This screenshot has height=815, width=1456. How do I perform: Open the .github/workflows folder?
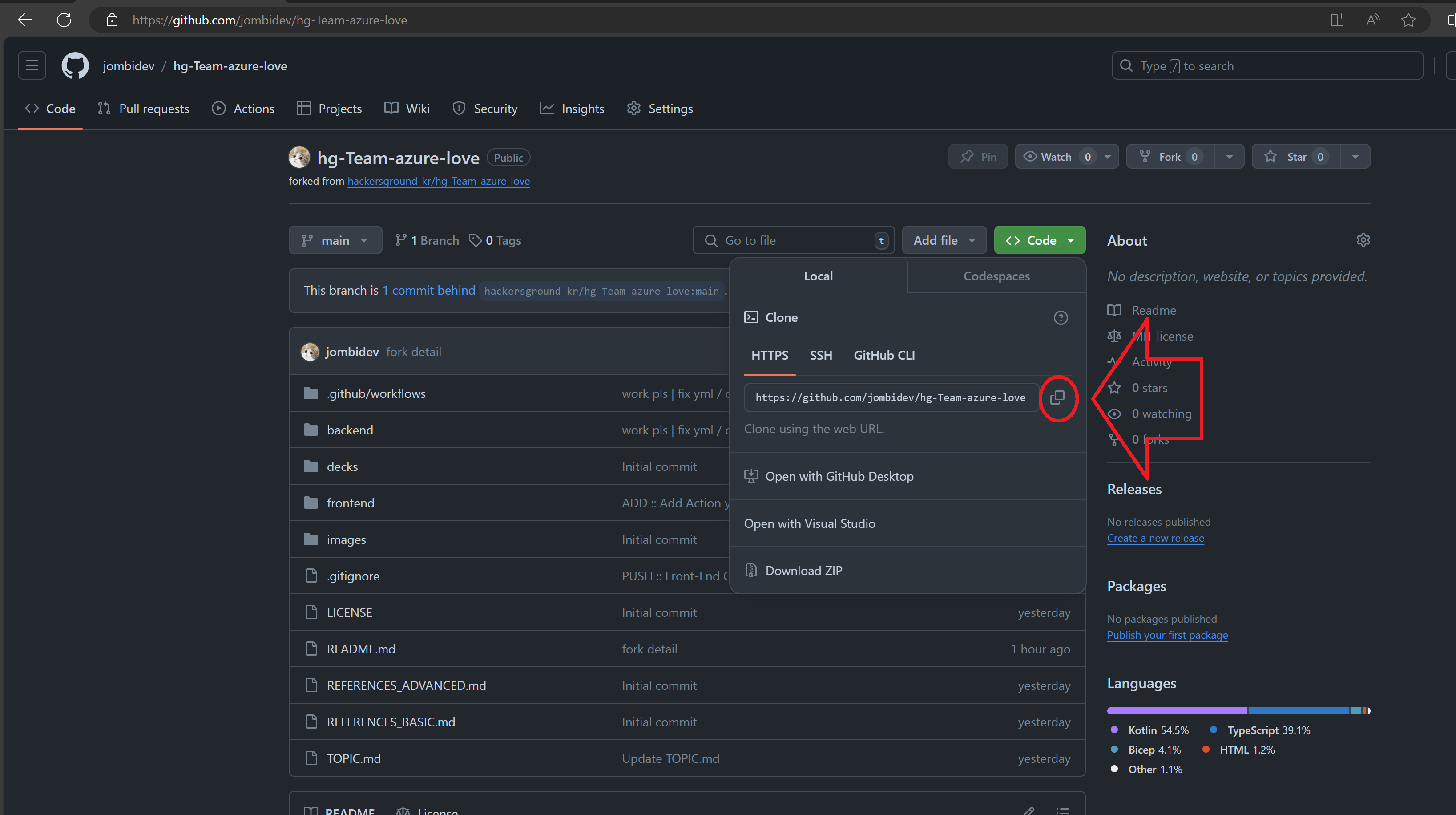pos(376,393)
